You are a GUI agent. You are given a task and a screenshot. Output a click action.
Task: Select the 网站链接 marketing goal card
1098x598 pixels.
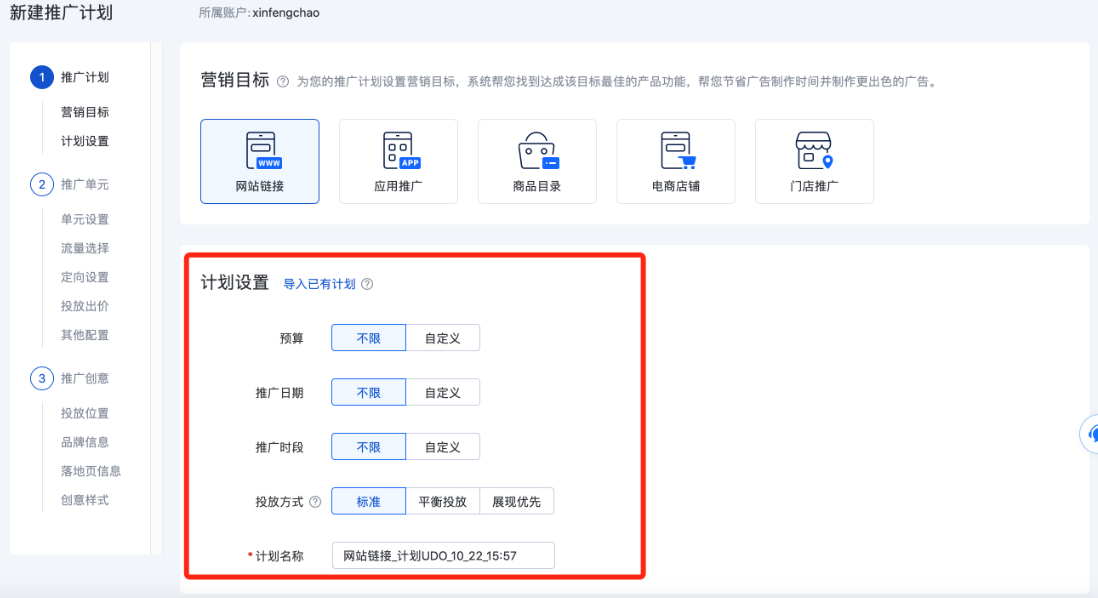[x=260, y=162]
